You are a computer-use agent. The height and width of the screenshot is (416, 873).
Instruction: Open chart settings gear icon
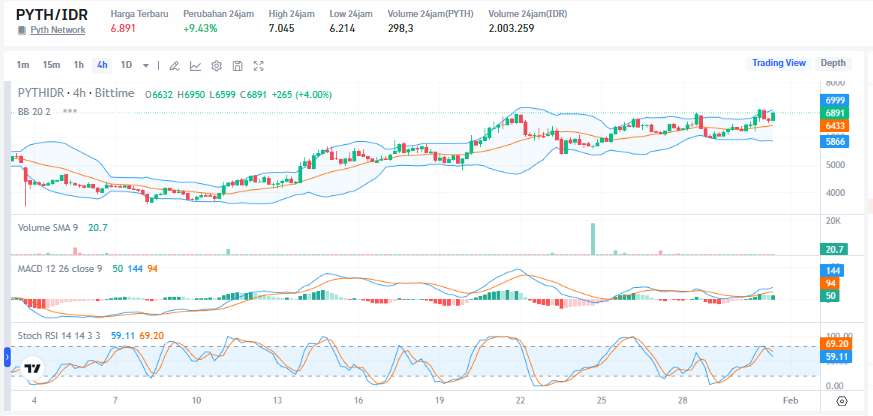pyautogui.click(x=216, y=66)
